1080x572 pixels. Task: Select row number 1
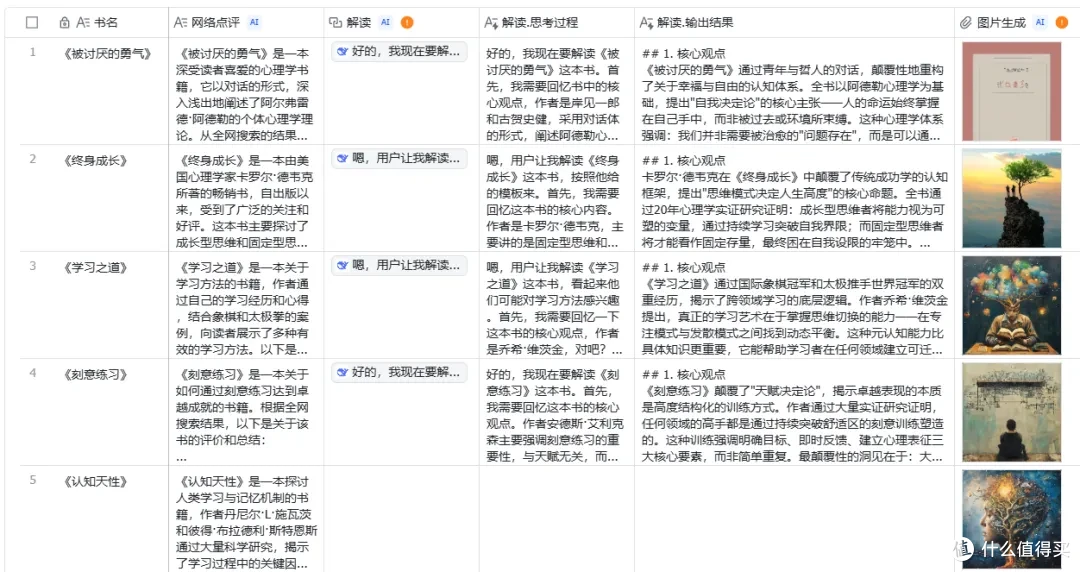[x=32, y=52]
